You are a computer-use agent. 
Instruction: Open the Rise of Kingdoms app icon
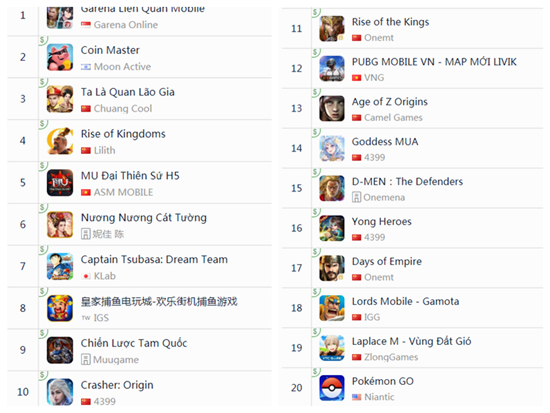click(60, 141)
